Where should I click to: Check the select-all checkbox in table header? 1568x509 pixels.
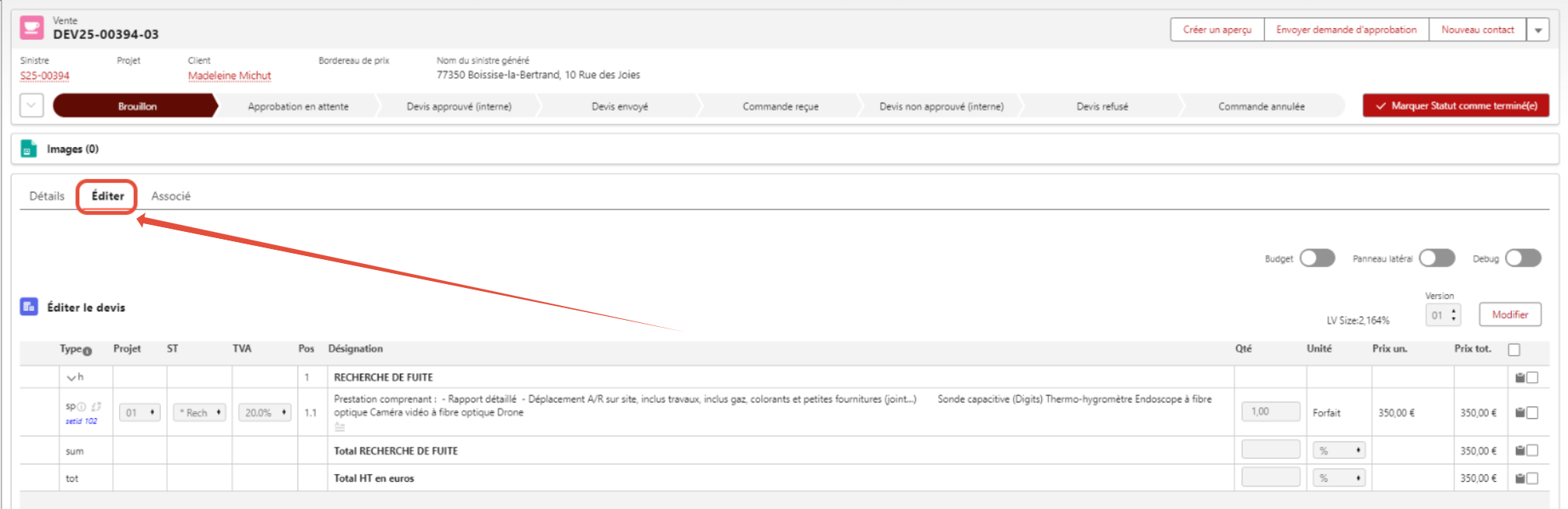coord(1514,349)
